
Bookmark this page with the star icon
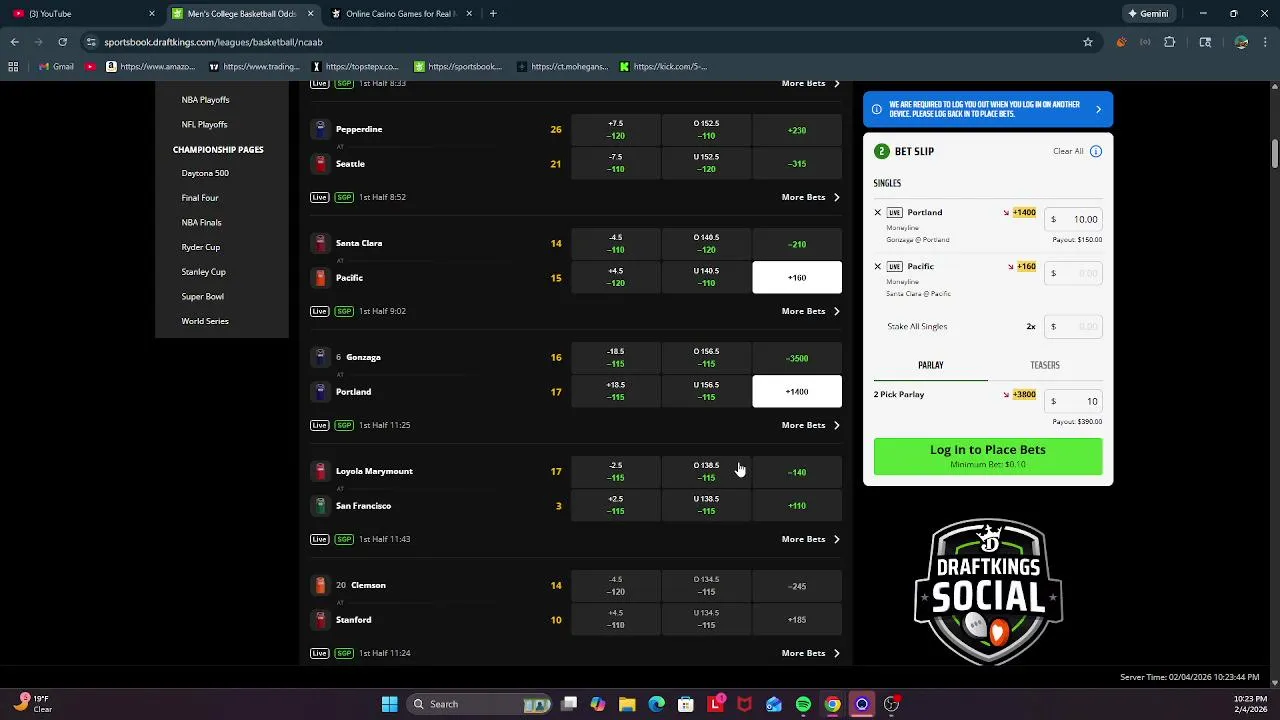coord(1088,42)
